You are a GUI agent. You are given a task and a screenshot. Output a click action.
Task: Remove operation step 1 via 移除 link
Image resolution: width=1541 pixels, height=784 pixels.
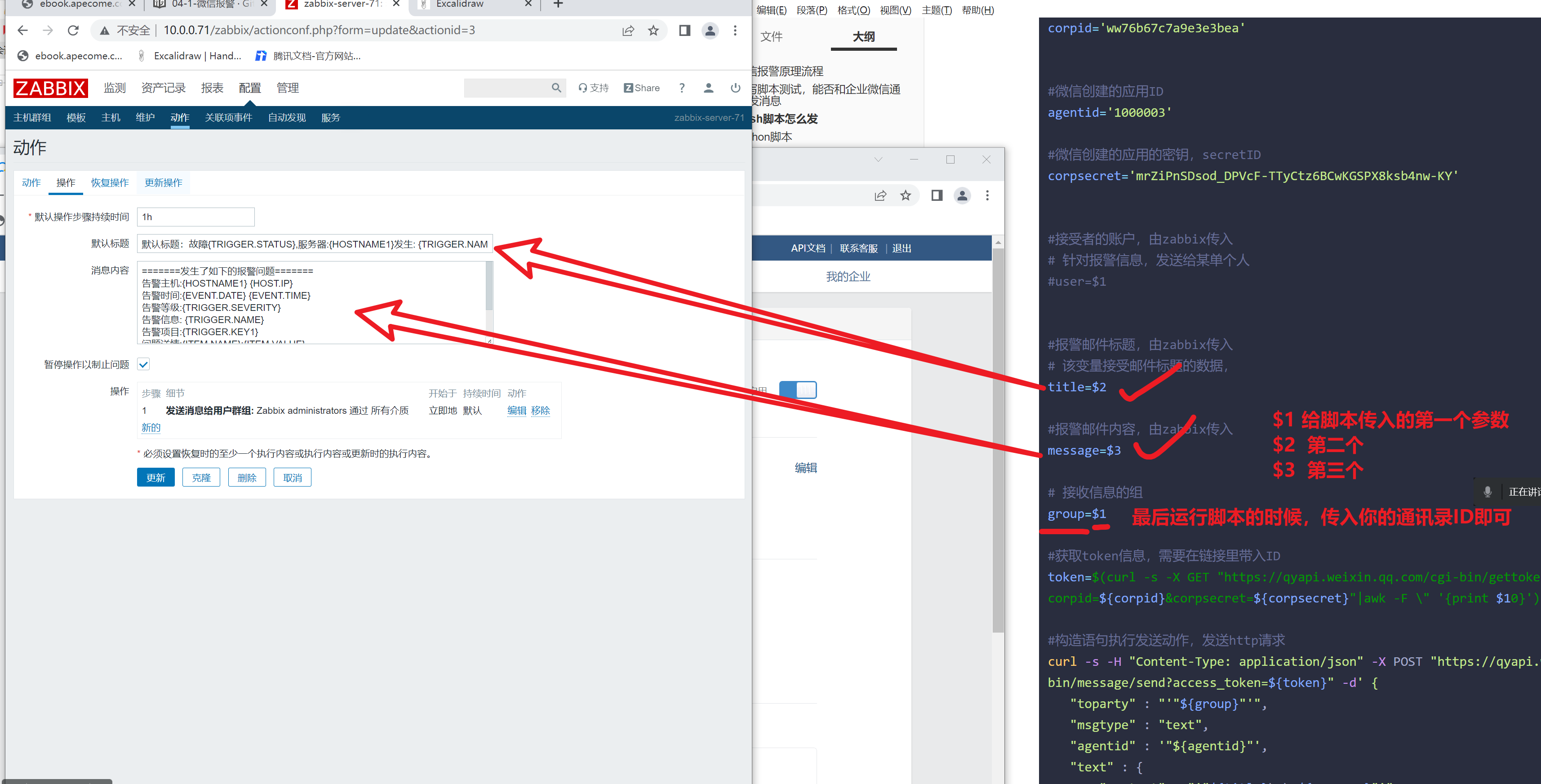tap(540, 410)
